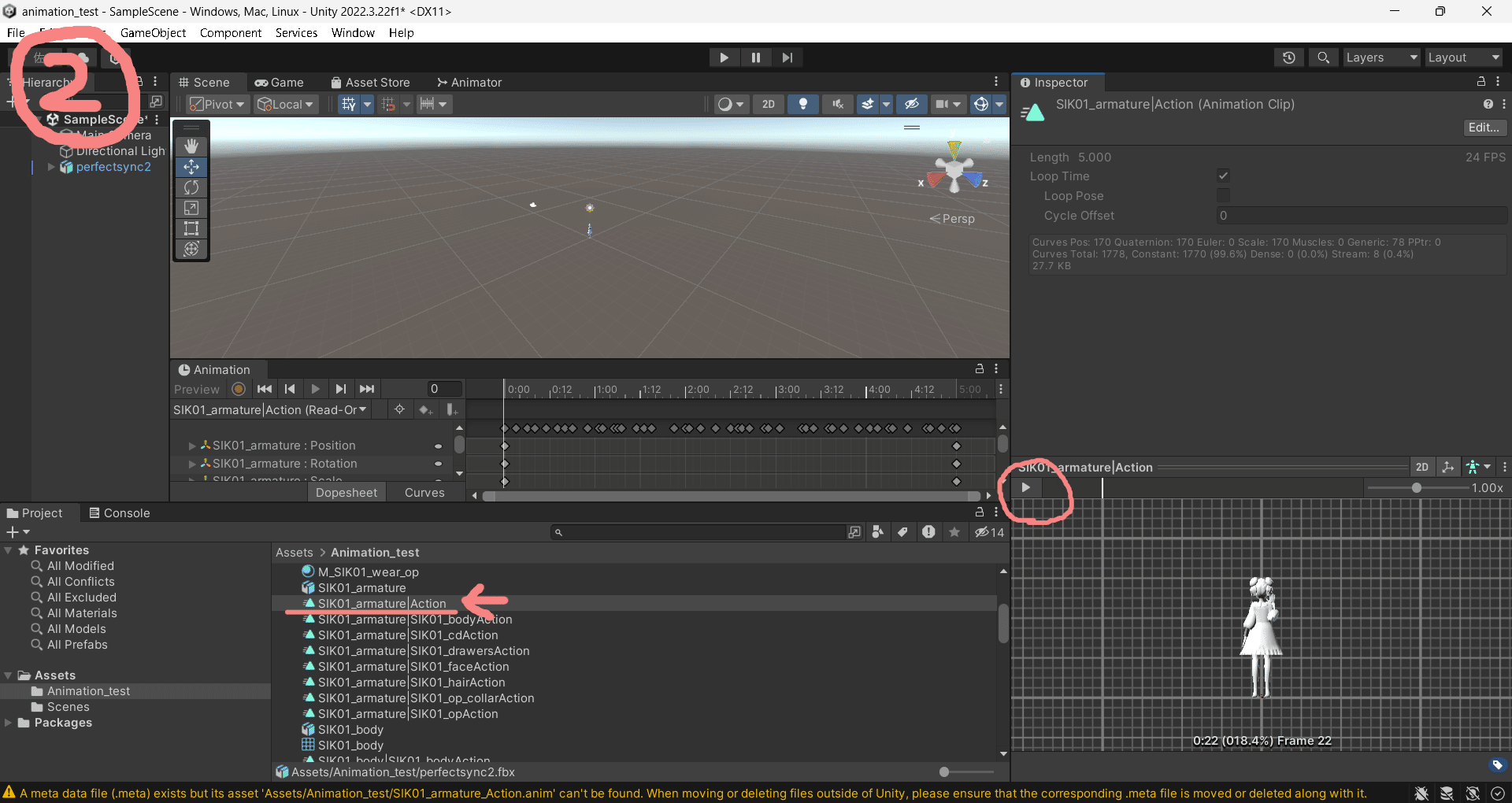The image size is (1512, 803).
Task: Open the Window menu
Action: point(352,32)
